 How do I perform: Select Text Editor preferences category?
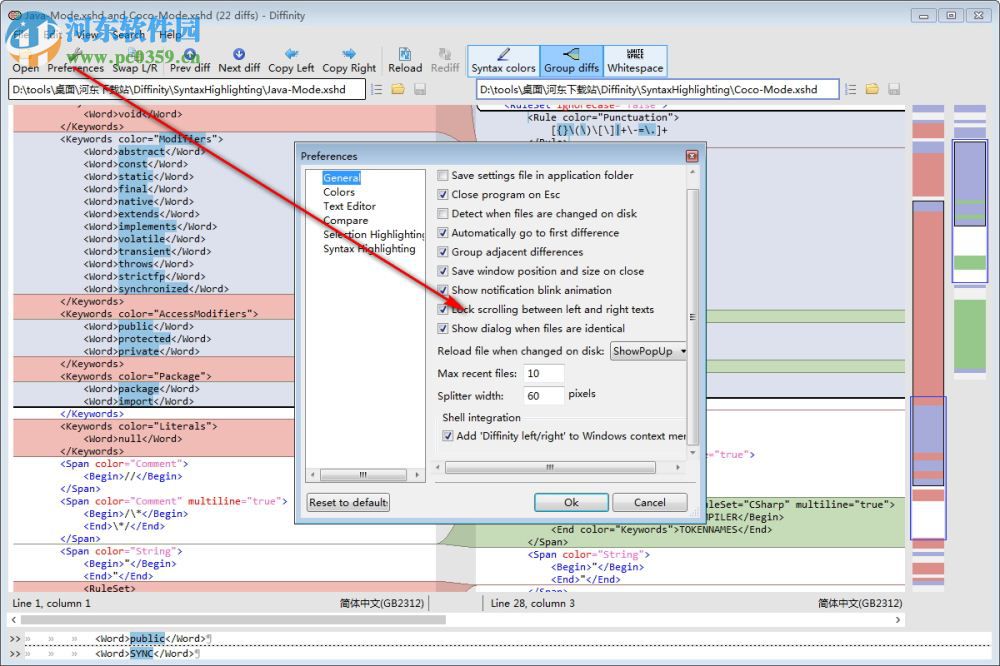coord(349,206)
